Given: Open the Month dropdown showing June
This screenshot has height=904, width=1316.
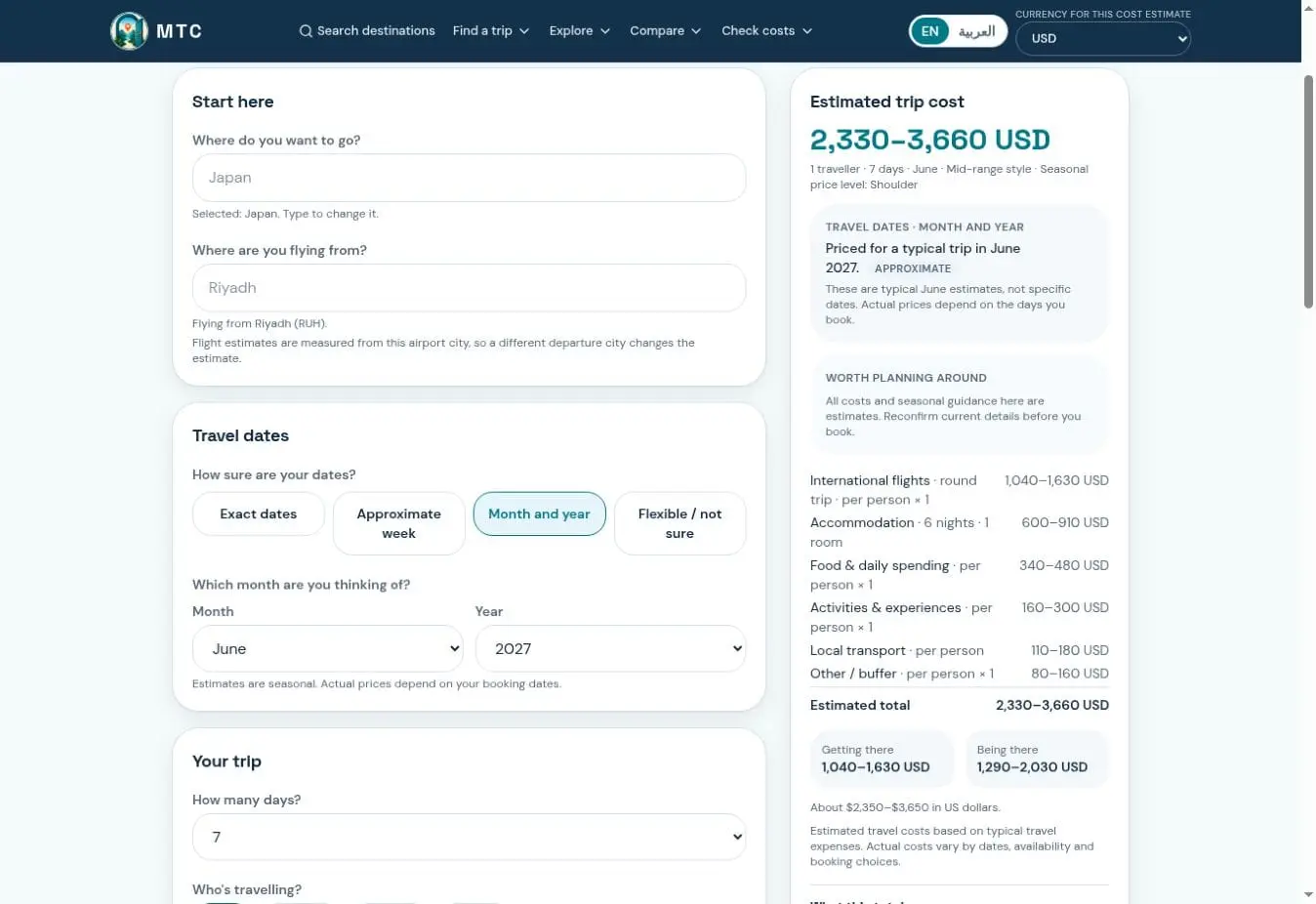Looking at the screenshot, I should 328,649.
